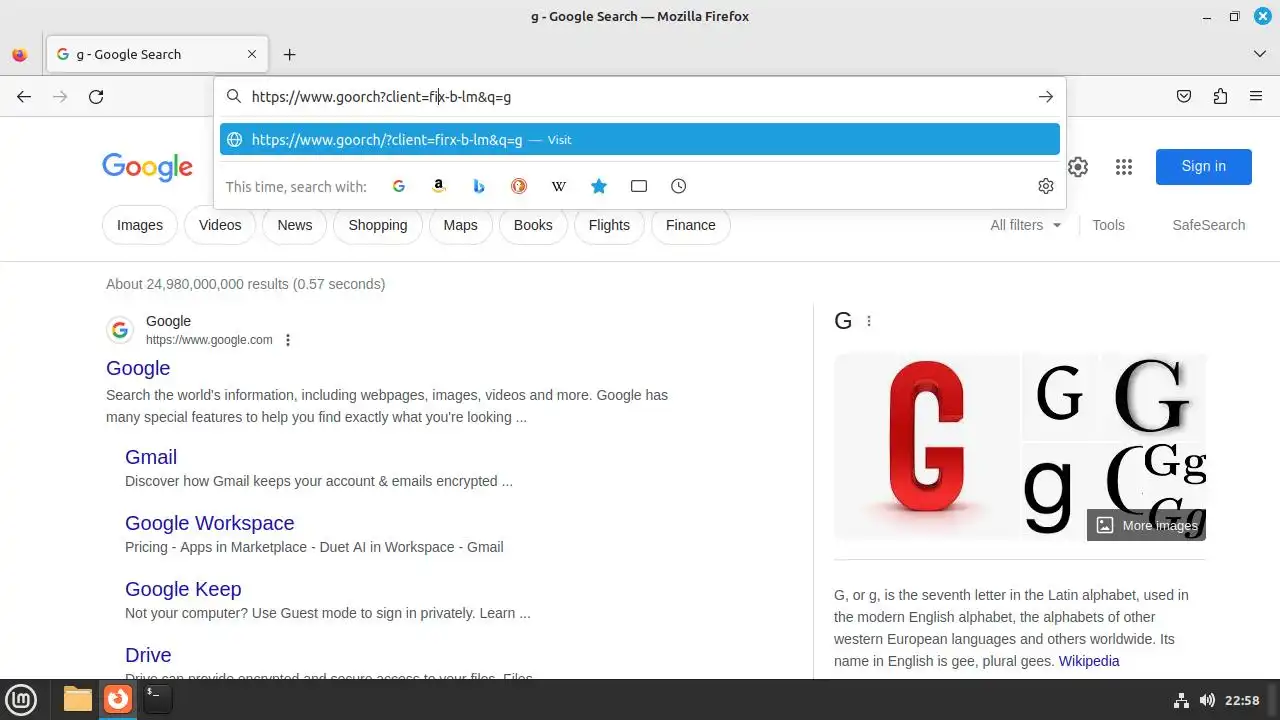Search bookmarks using the star icon

coord(599,186)
